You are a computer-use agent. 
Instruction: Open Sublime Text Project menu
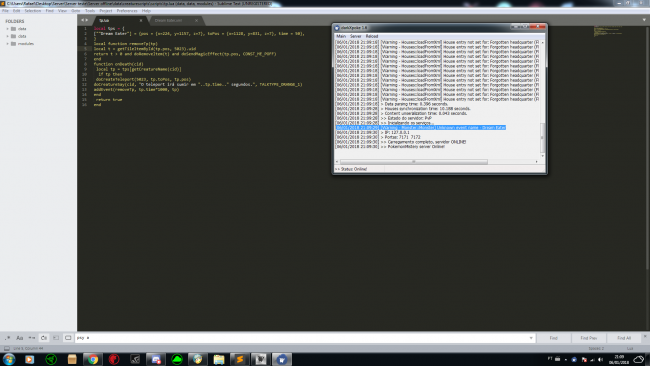(x=106, y=11)
